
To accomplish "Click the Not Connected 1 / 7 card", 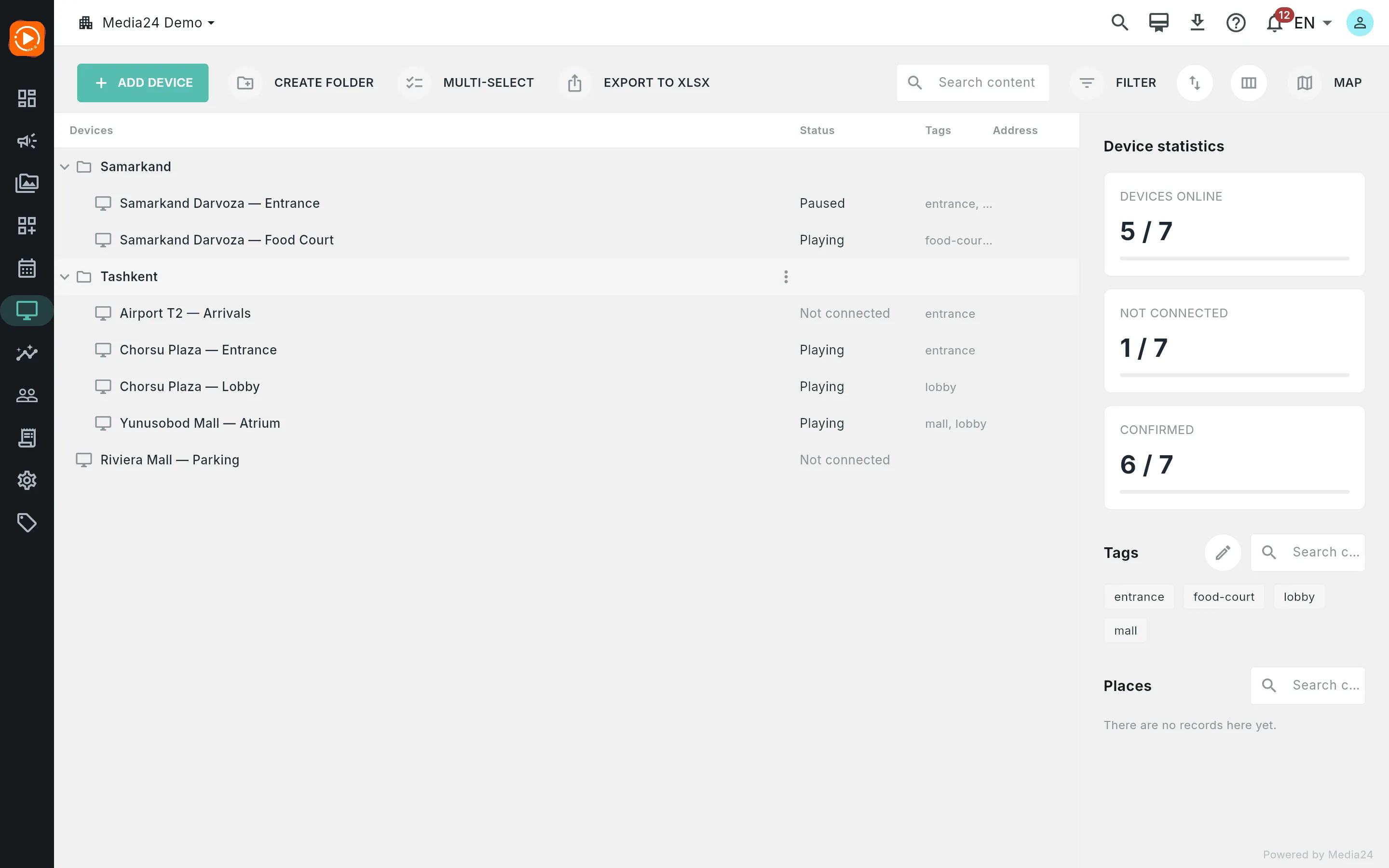I will [x=1234, y=341].
